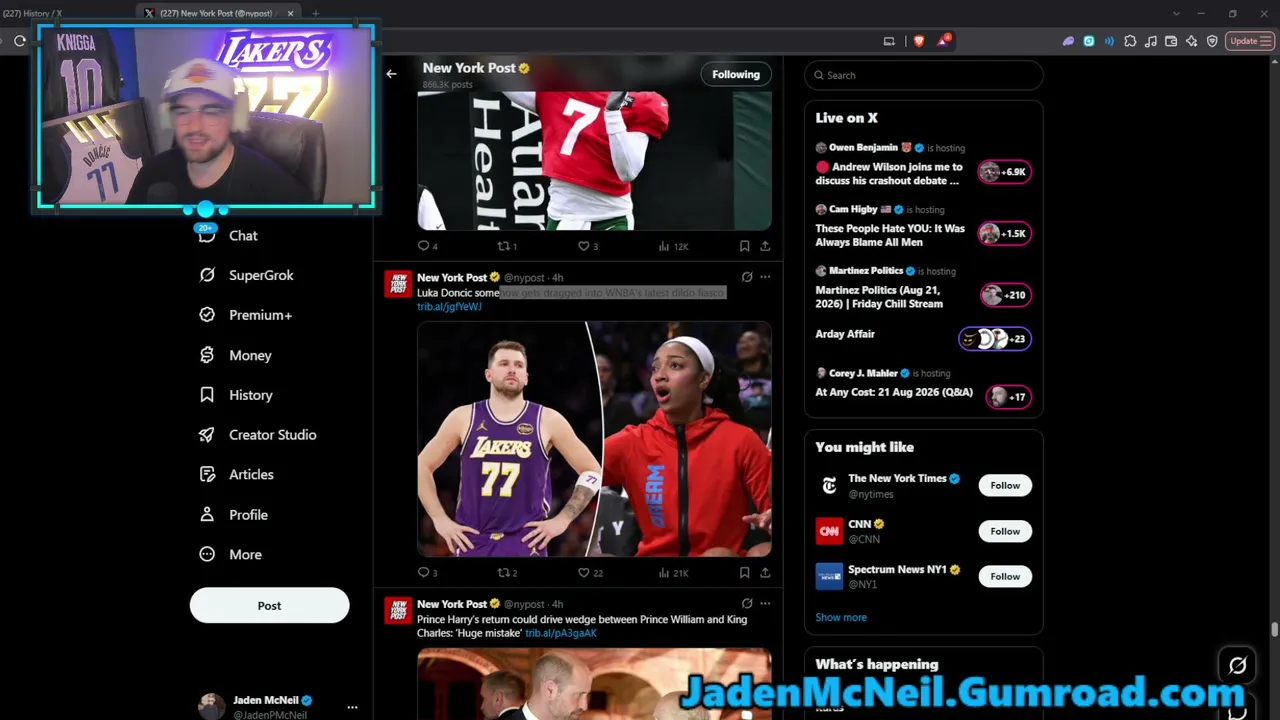Follow Spectrum News NY1
The height and width of the screenshot is (720, 1280).
[x=1005, y=576]
